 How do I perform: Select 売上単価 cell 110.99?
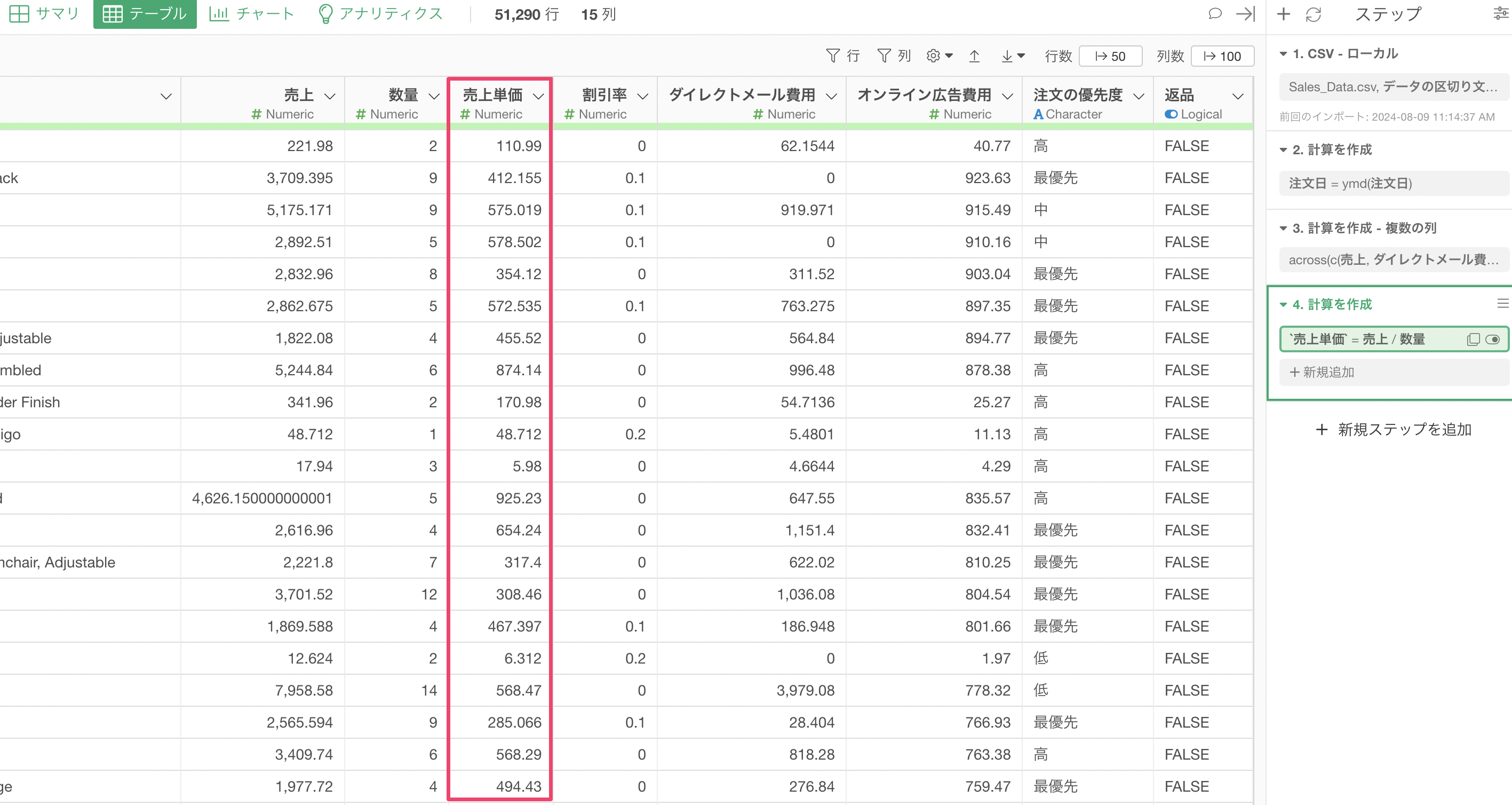coord(499,146)
